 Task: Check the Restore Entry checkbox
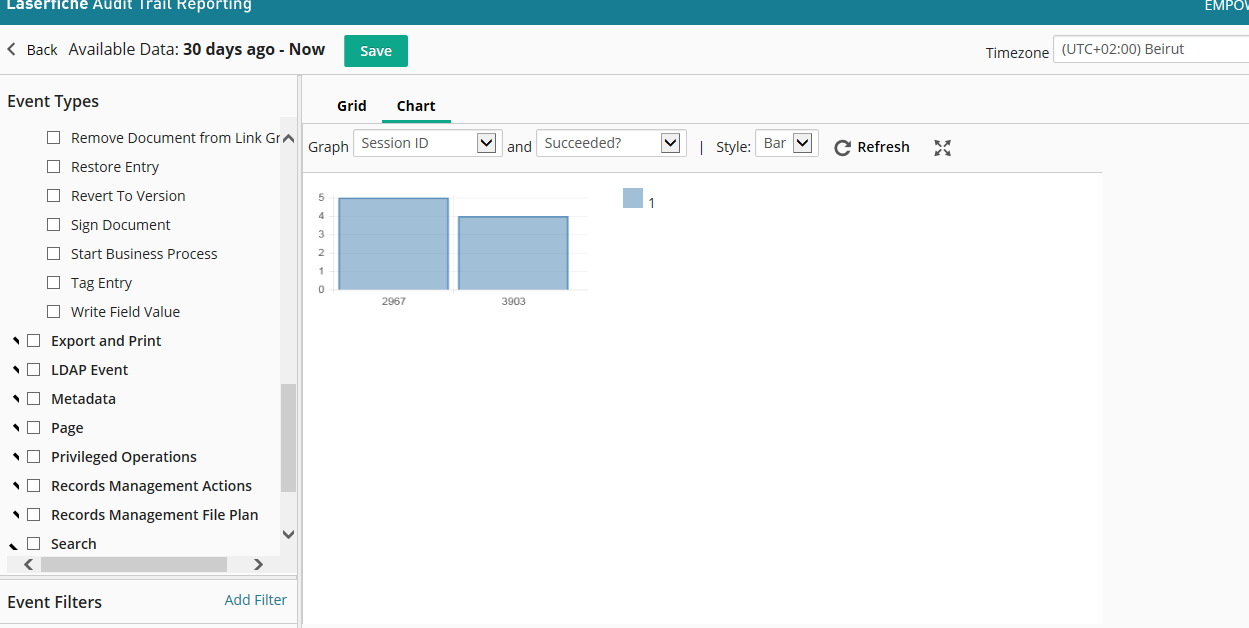point(54,167)
